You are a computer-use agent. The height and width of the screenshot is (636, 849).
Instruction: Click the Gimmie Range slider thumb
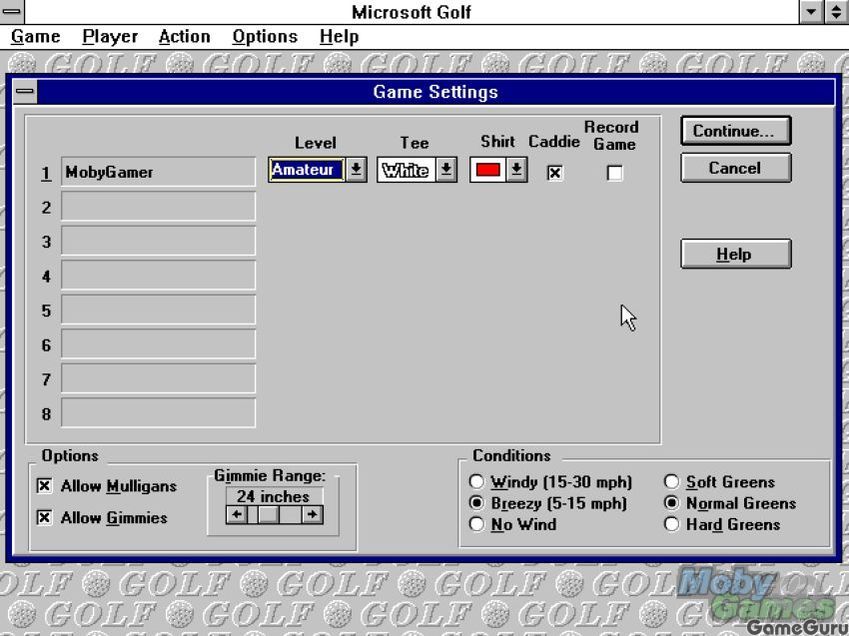(x=269, y=514)
